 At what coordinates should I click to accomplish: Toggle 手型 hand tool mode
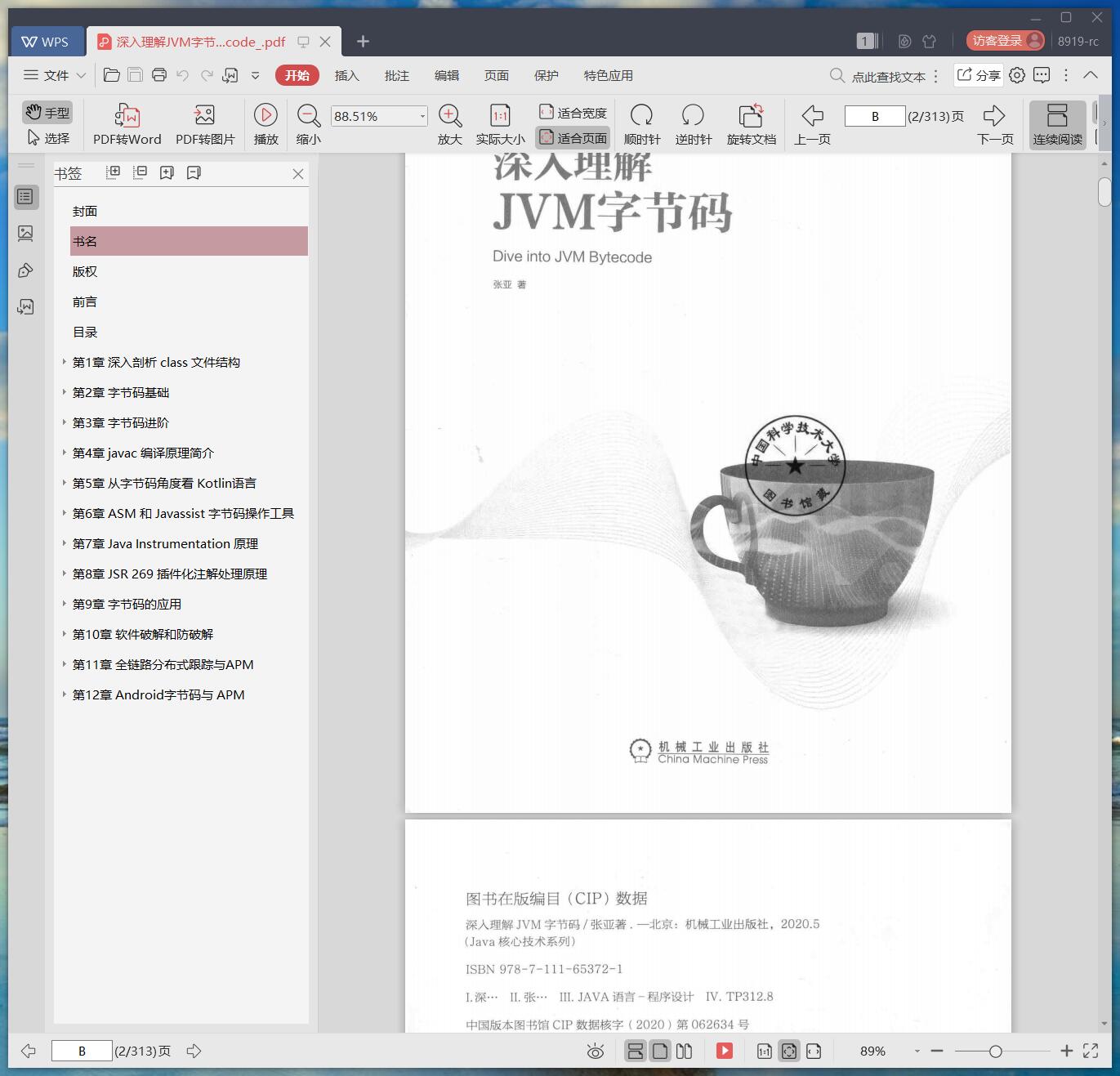pos(47,112)
